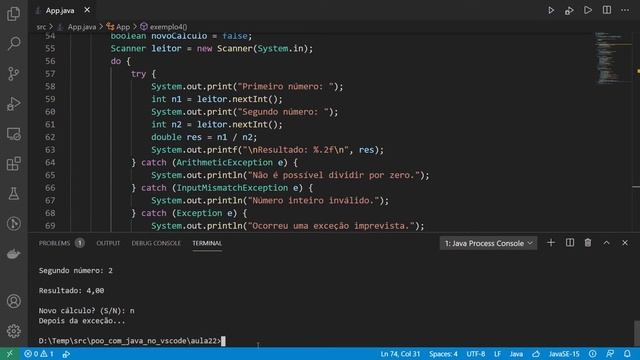Click the remote window indicator in status bar
This screenshot has width=640, height=360.
click(9, 354)
